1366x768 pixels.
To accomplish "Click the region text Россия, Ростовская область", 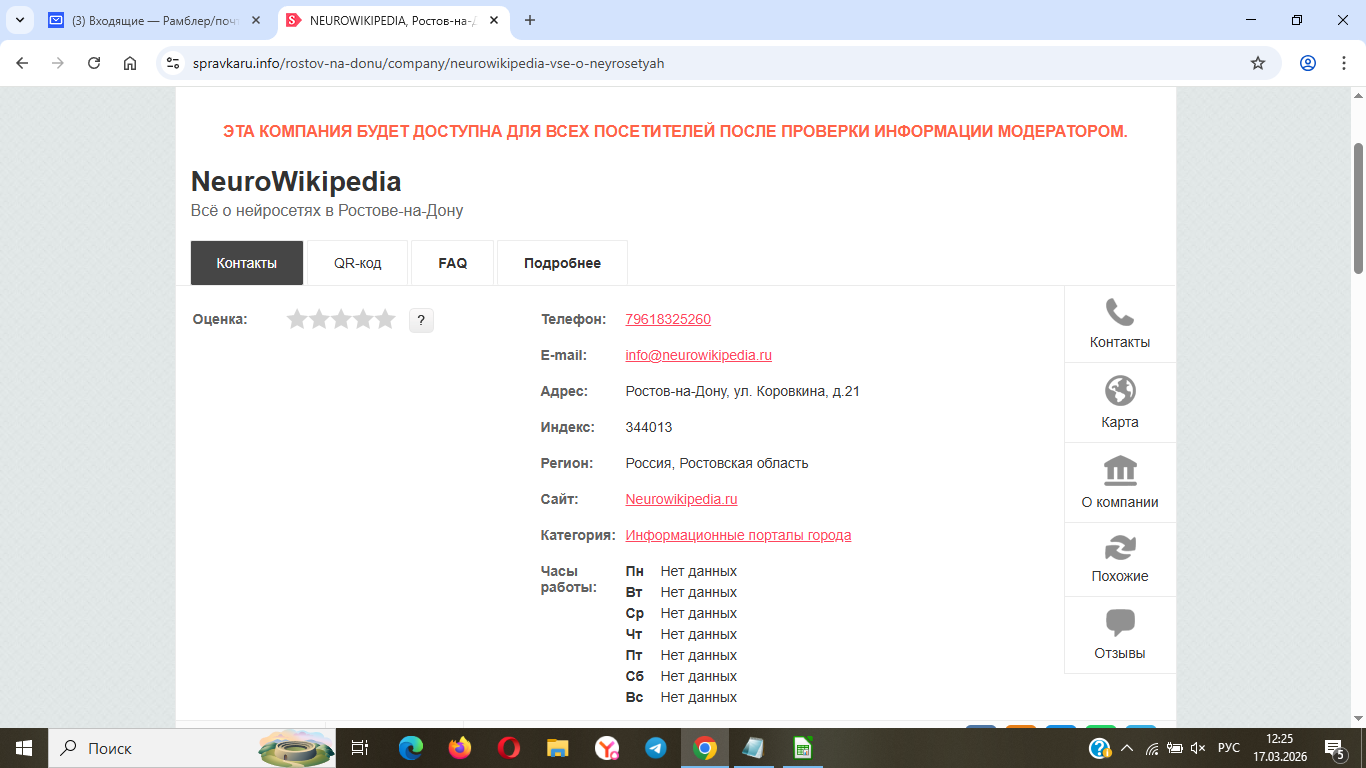I will (717, 464).
